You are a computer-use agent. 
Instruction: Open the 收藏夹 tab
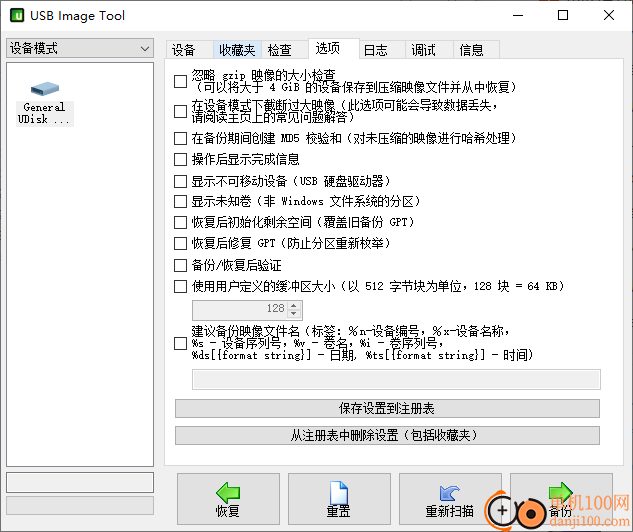(x=237, y=50)
